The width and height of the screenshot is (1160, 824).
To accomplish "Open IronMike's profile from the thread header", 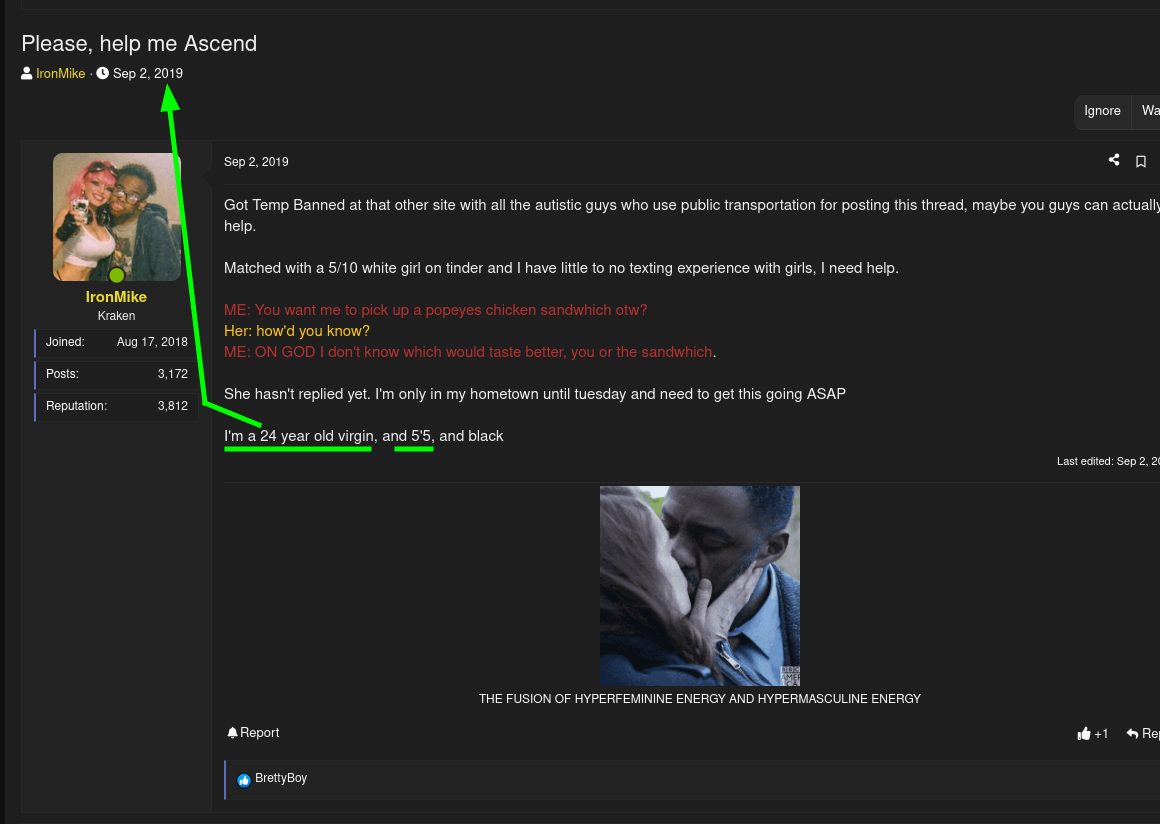I will point(61,74).
